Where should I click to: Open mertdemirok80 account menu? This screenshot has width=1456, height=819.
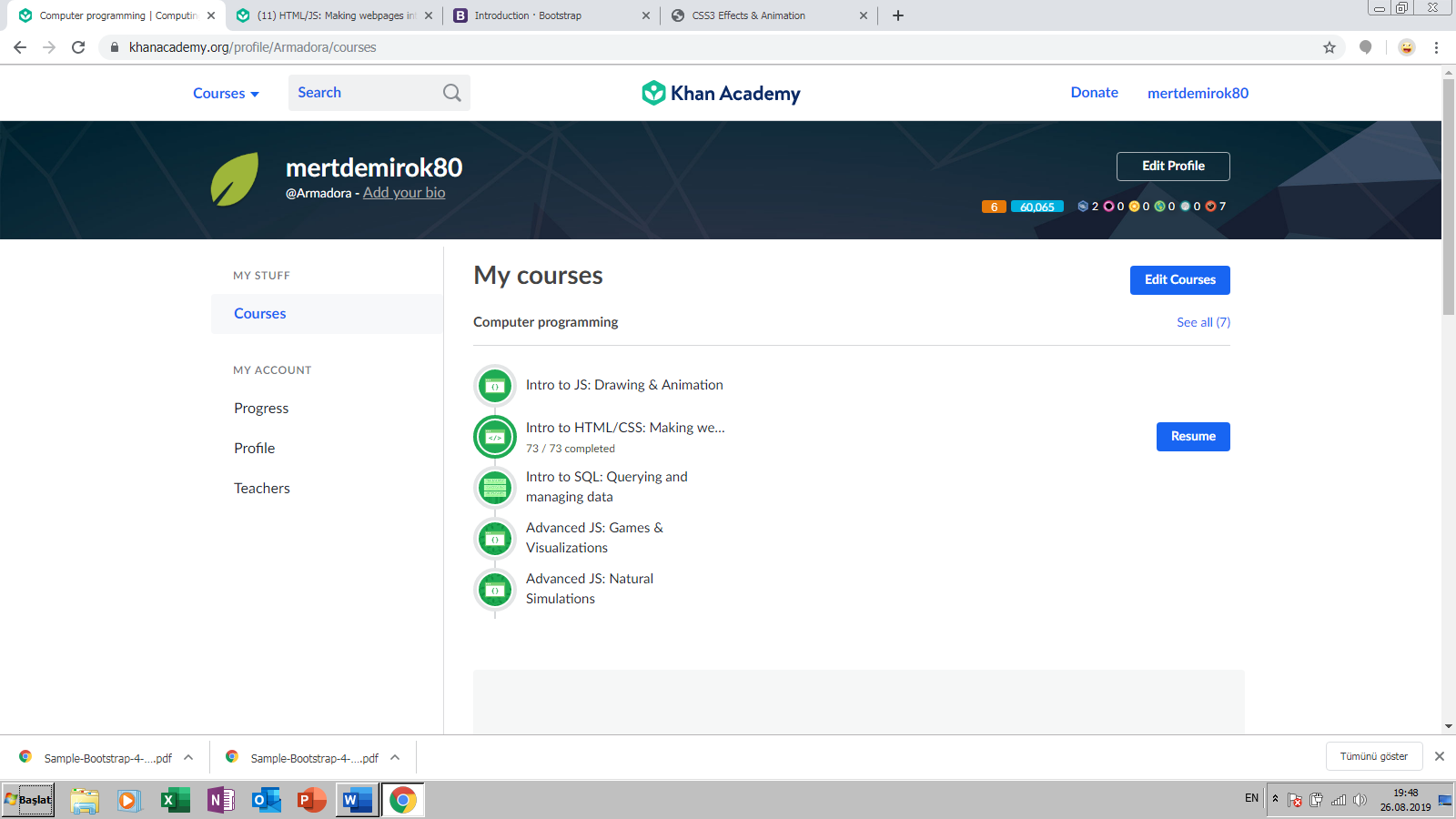(1198, 93)
